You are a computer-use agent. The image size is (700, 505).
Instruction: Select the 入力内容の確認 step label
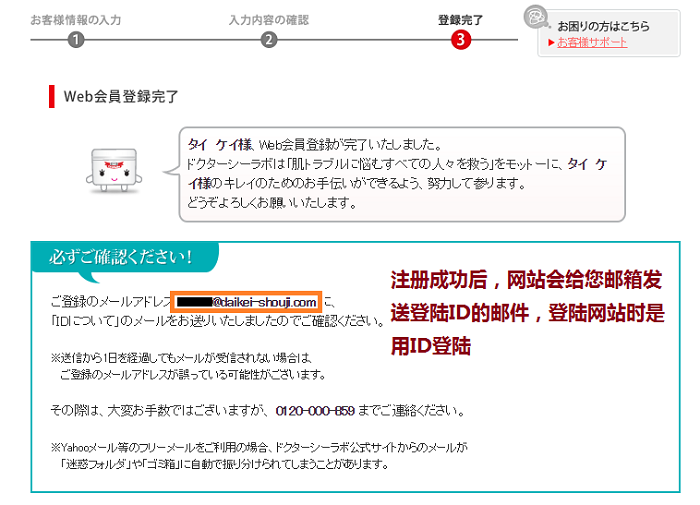tap(268, 19)
